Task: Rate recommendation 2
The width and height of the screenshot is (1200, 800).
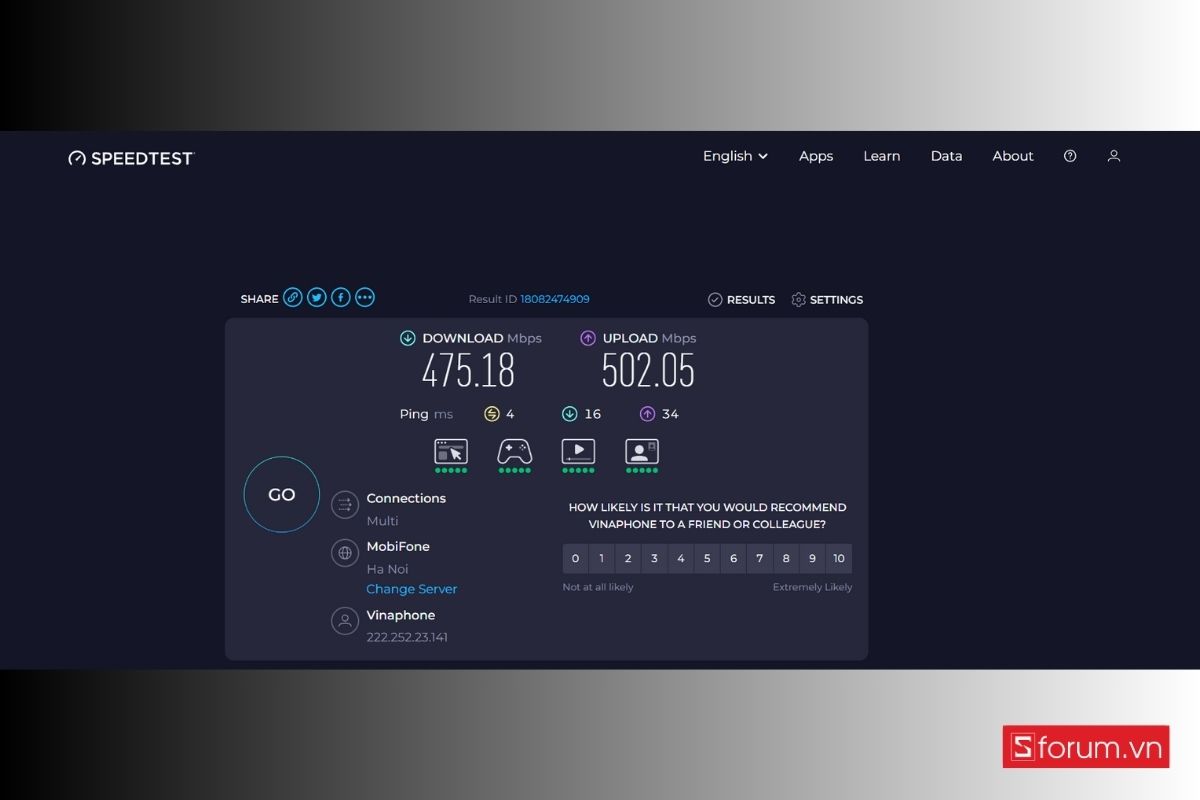Action: pos(628,559)
